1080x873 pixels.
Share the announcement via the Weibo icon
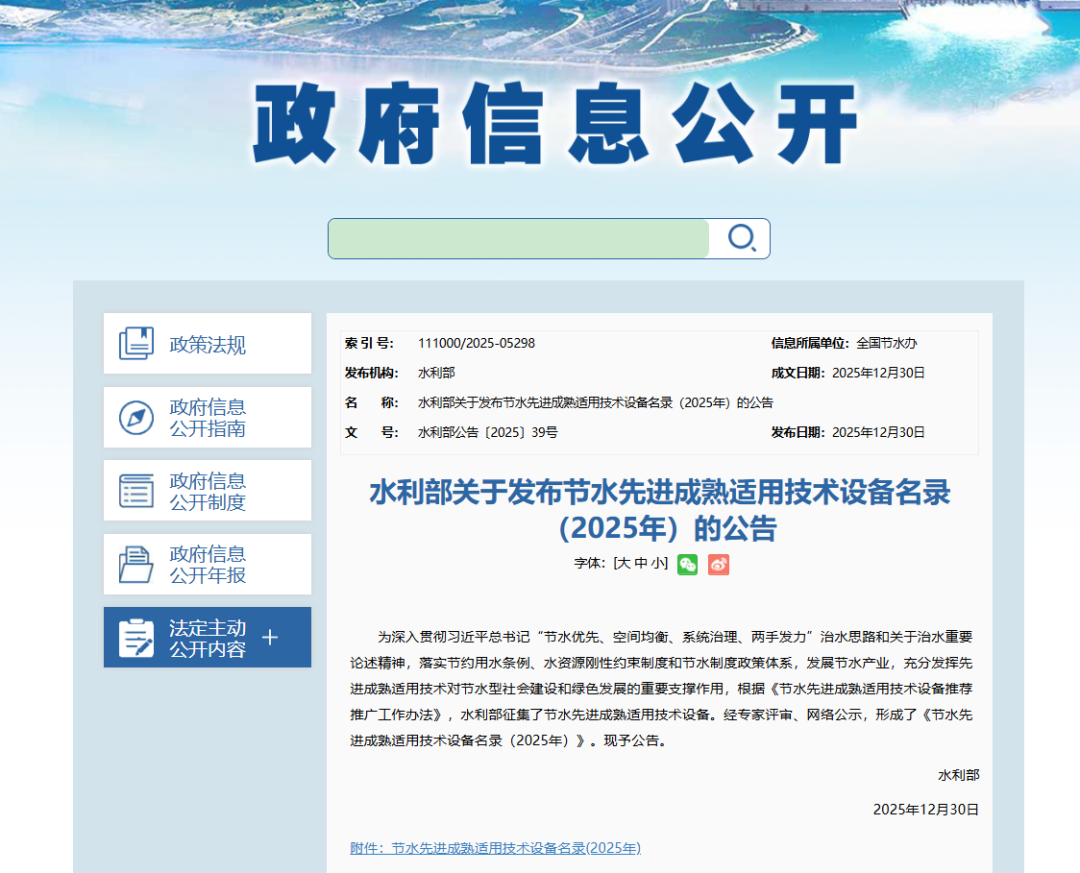(x=718, y=565)
